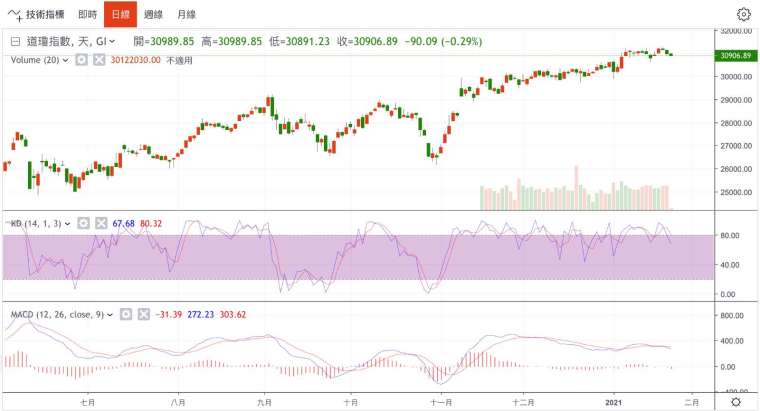Open chart settings gear at bottom right

(736, 402)
